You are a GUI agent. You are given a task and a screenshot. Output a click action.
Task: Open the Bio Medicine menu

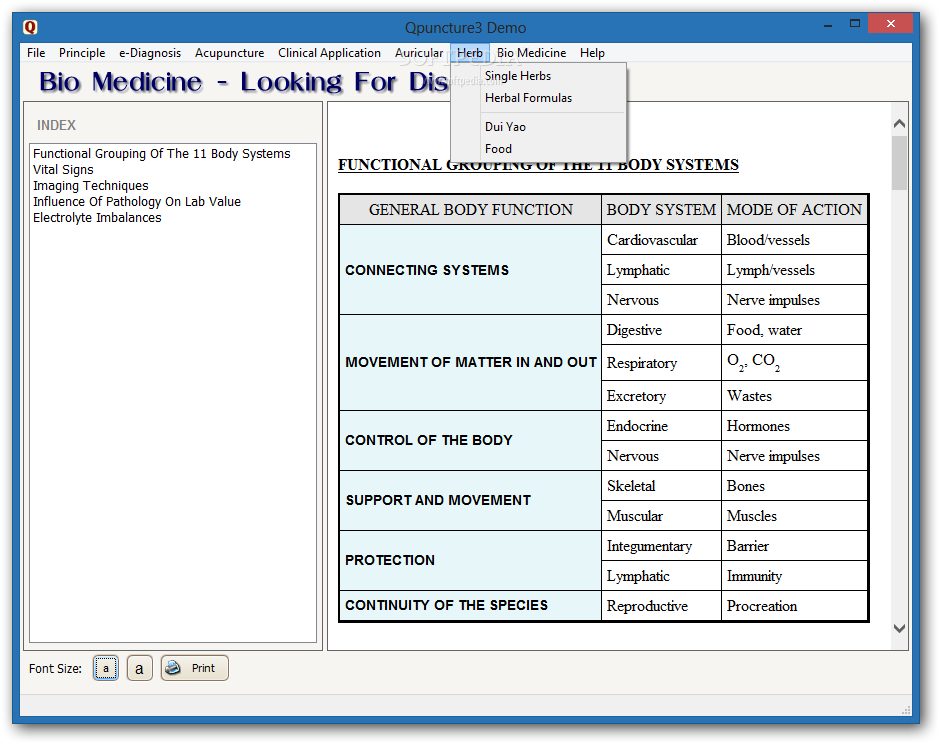coord(531,53)
